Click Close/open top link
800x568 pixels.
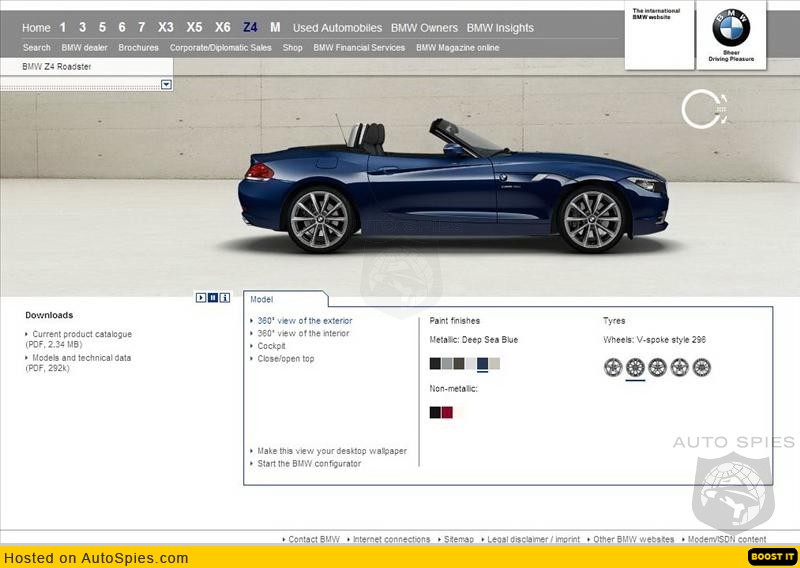coord(286,359)
